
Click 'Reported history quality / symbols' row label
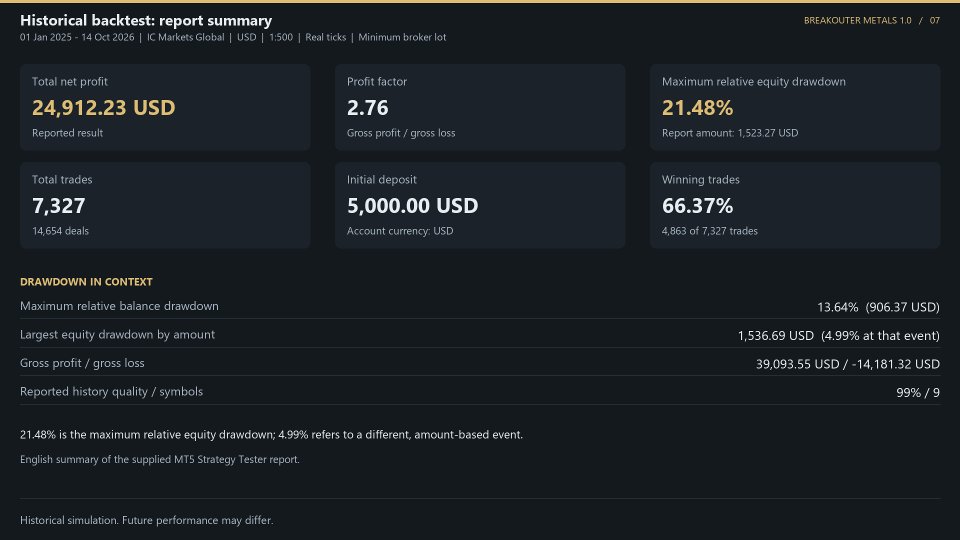click(111, 391)
